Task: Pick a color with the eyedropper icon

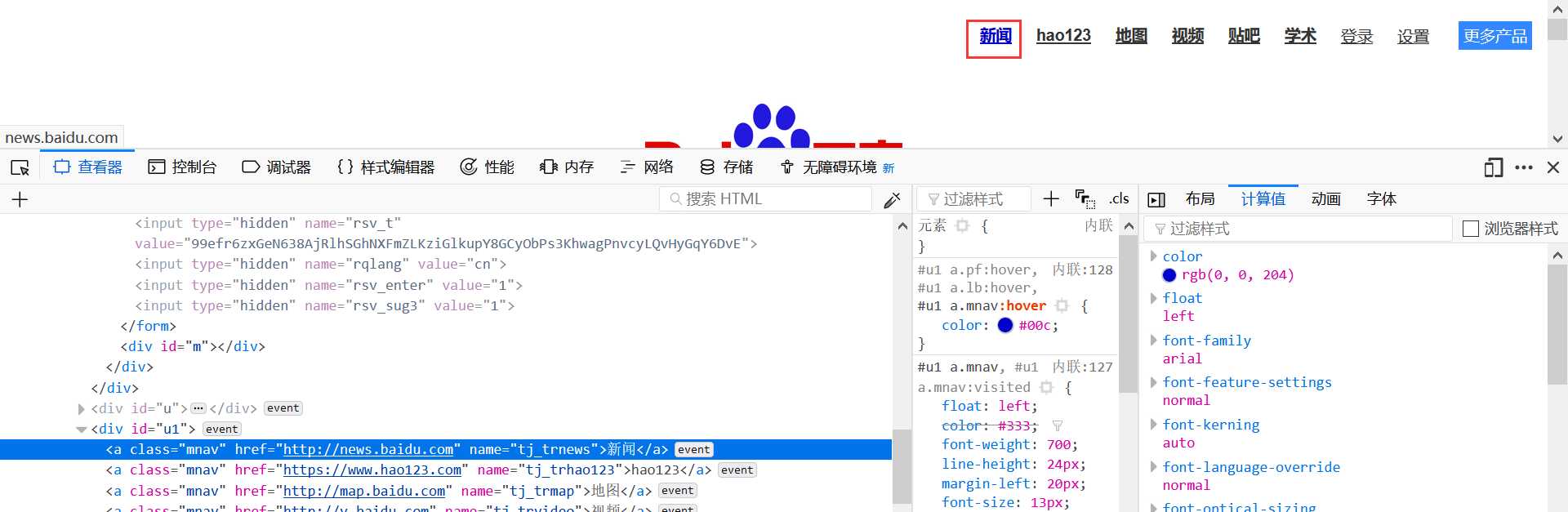Action: pos(893,199)
